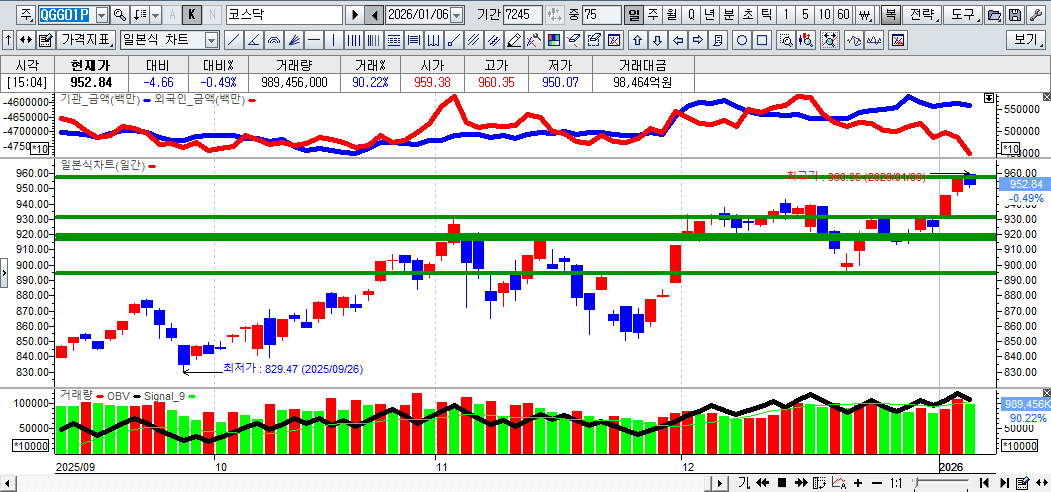Viewport: 1051px width, 492px height.
Task: Select the rectangle shape drawing tool
Action: (762, 40)
